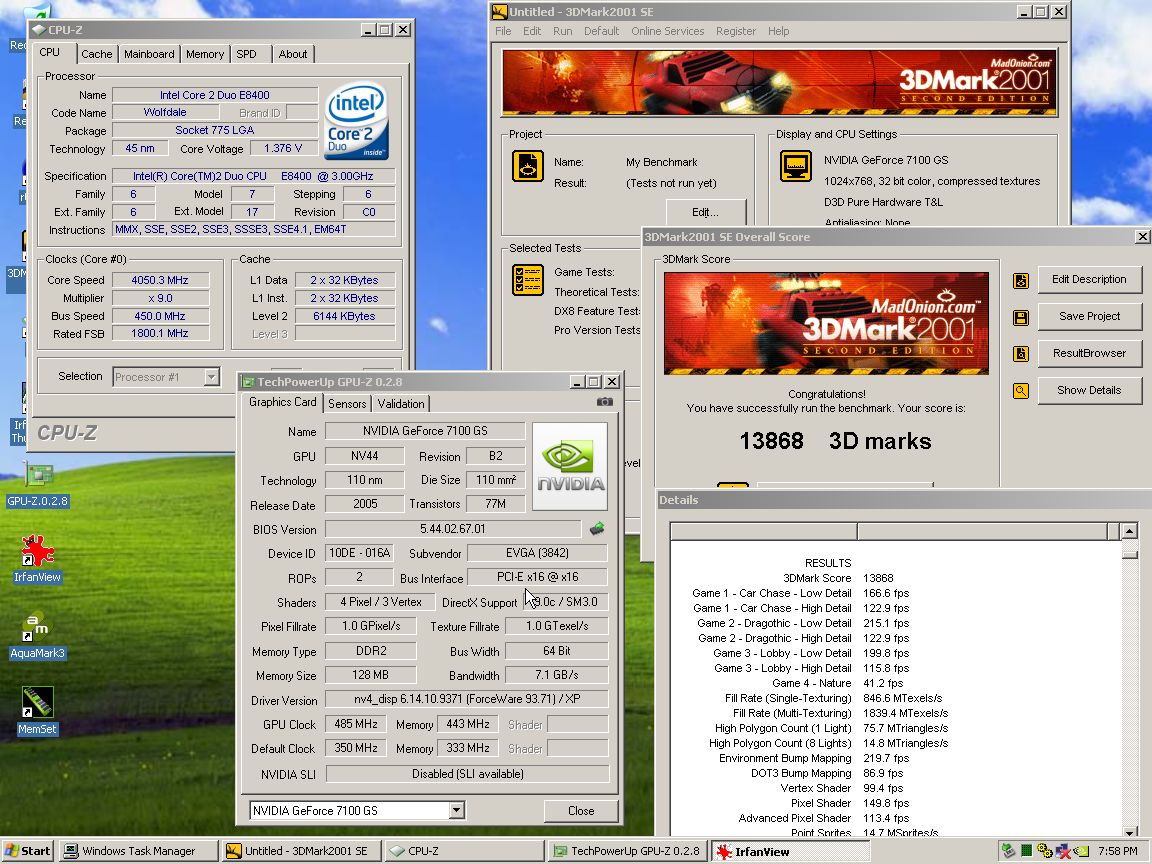Click the Edit Description button

tap(1089, 279)
